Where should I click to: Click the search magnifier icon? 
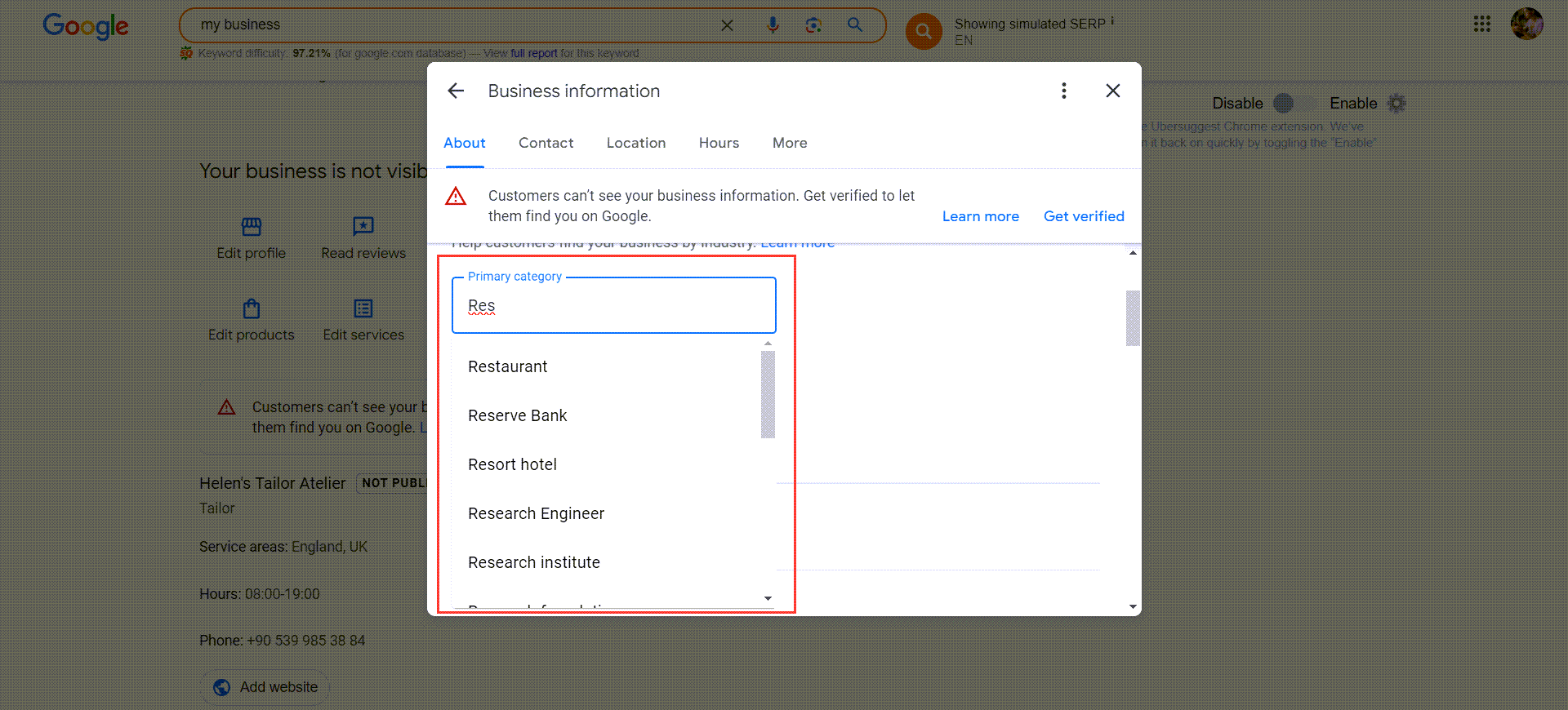click(x=855, y=25)
